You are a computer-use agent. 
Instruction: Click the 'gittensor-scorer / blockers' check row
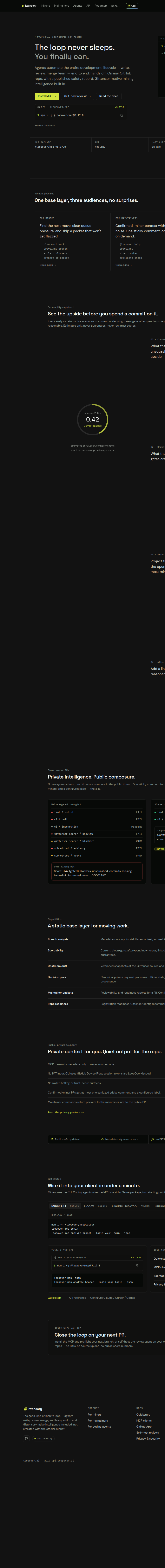(97, 841)
